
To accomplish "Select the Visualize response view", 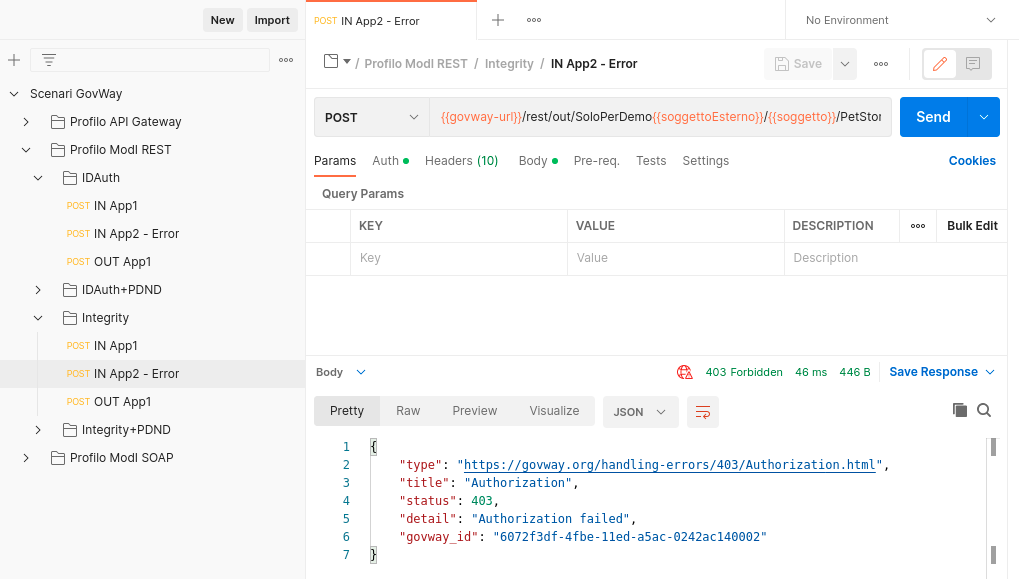I will click(x=554, y=411).
